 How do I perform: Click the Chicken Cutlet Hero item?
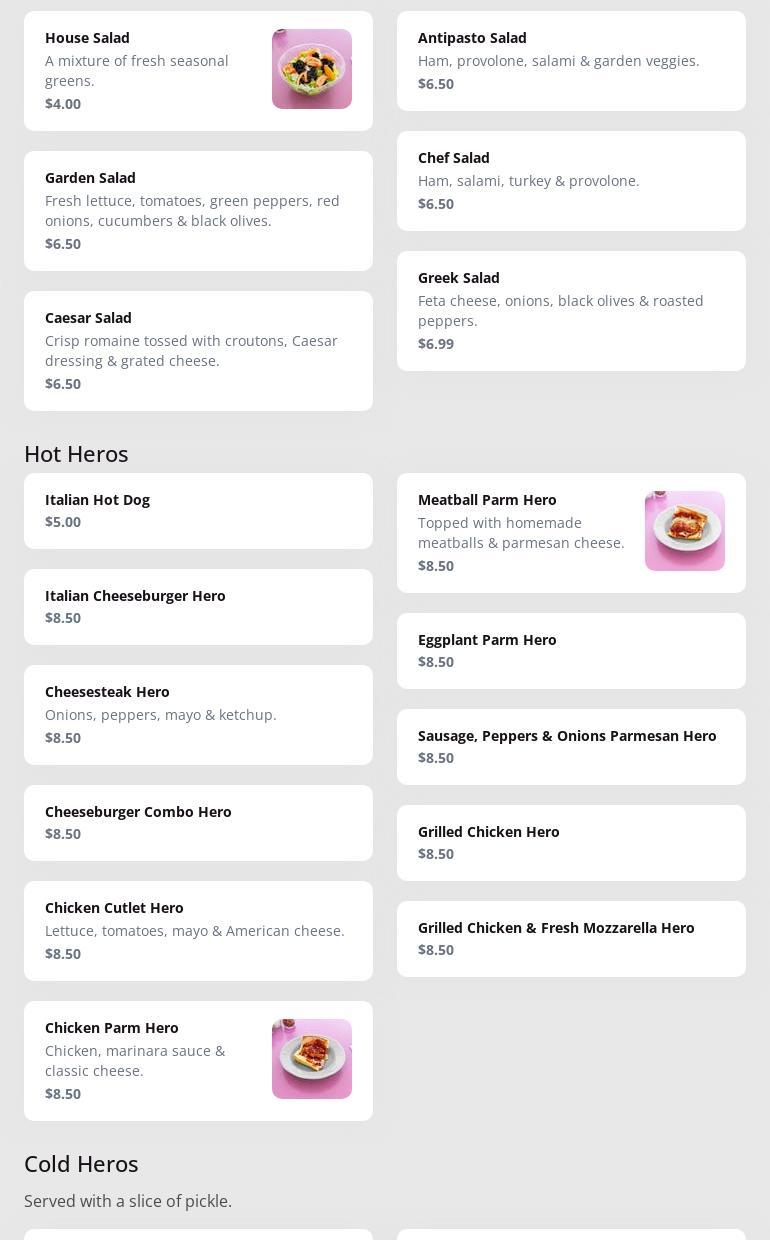(x=198, y=931)
